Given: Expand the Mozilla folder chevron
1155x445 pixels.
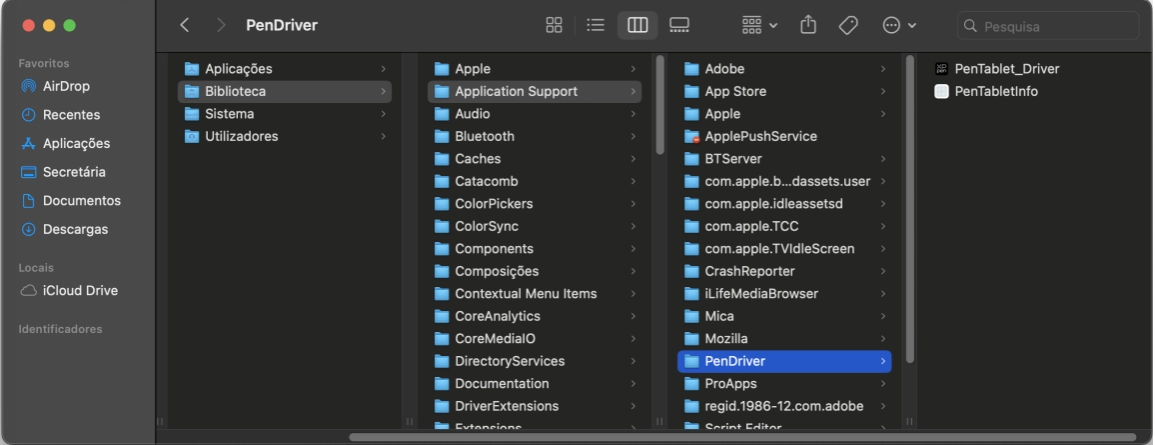Looking at the screenshot, I should tap(883, 339).
